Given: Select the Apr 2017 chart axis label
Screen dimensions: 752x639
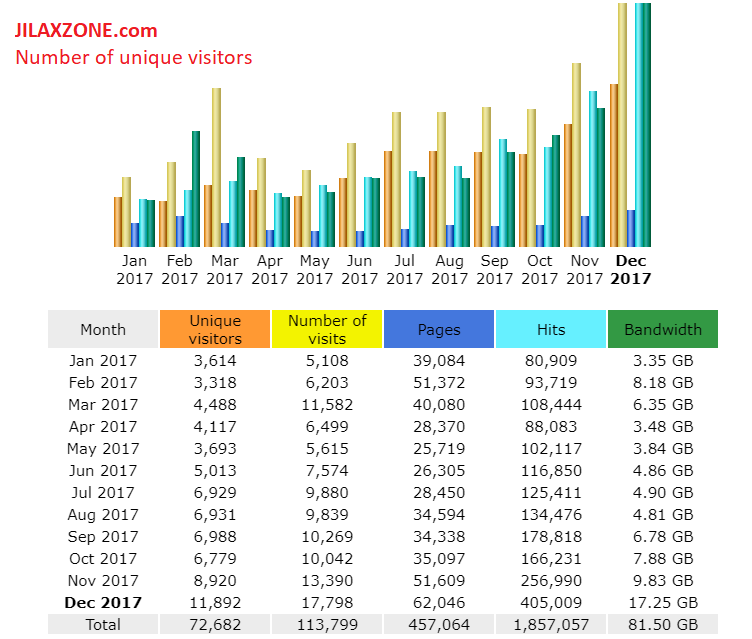Looking at the screenshot, I should tap(270, 270).
